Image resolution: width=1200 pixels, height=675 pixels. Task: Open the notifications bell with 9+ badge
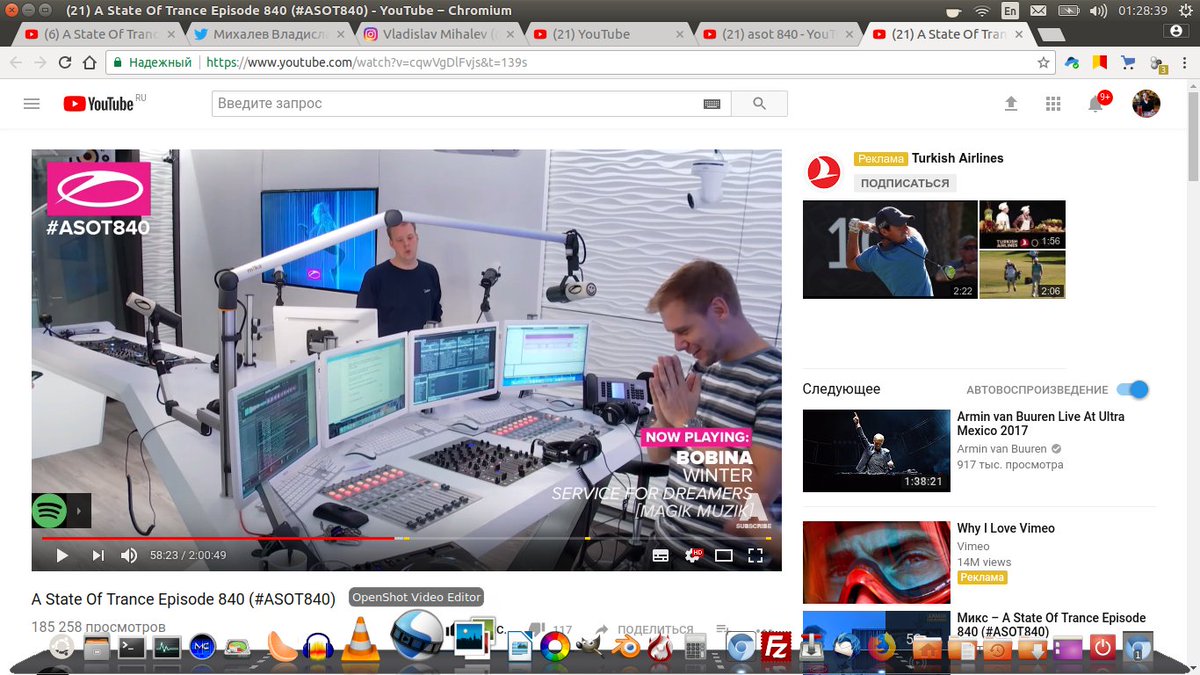[1097, 103]
